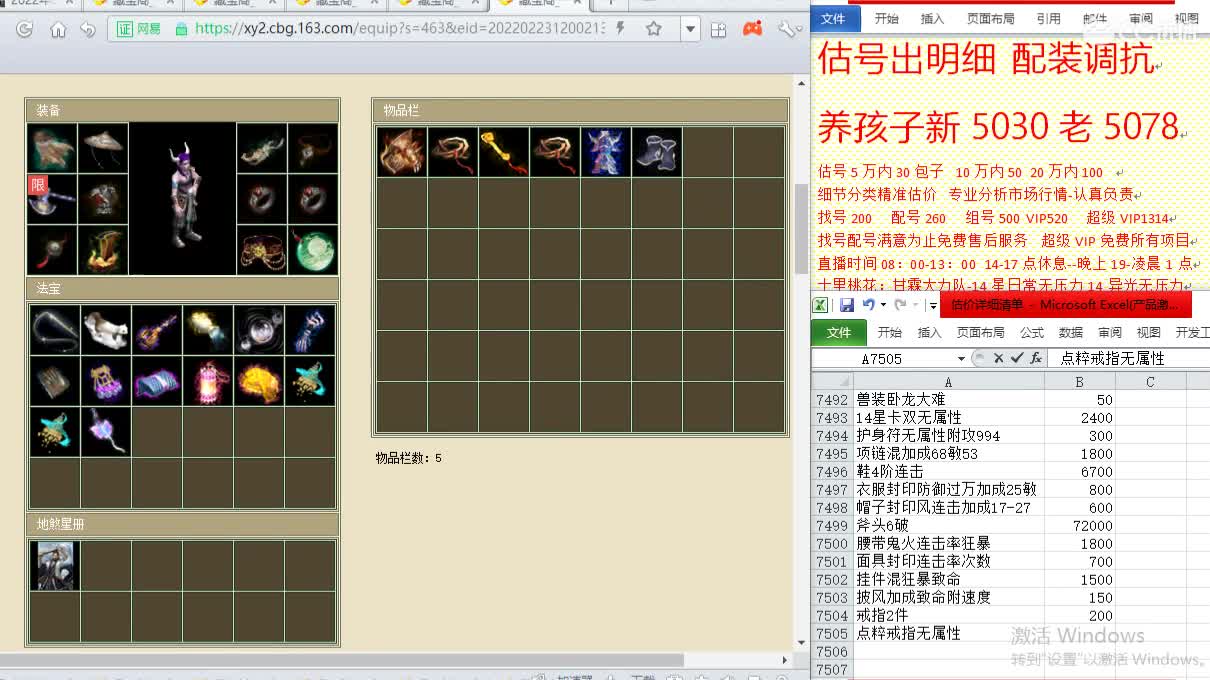Screen dimensions: 1210x680
Task: Select the purple crystal feather treasure icon
Action: coord(106,432)
